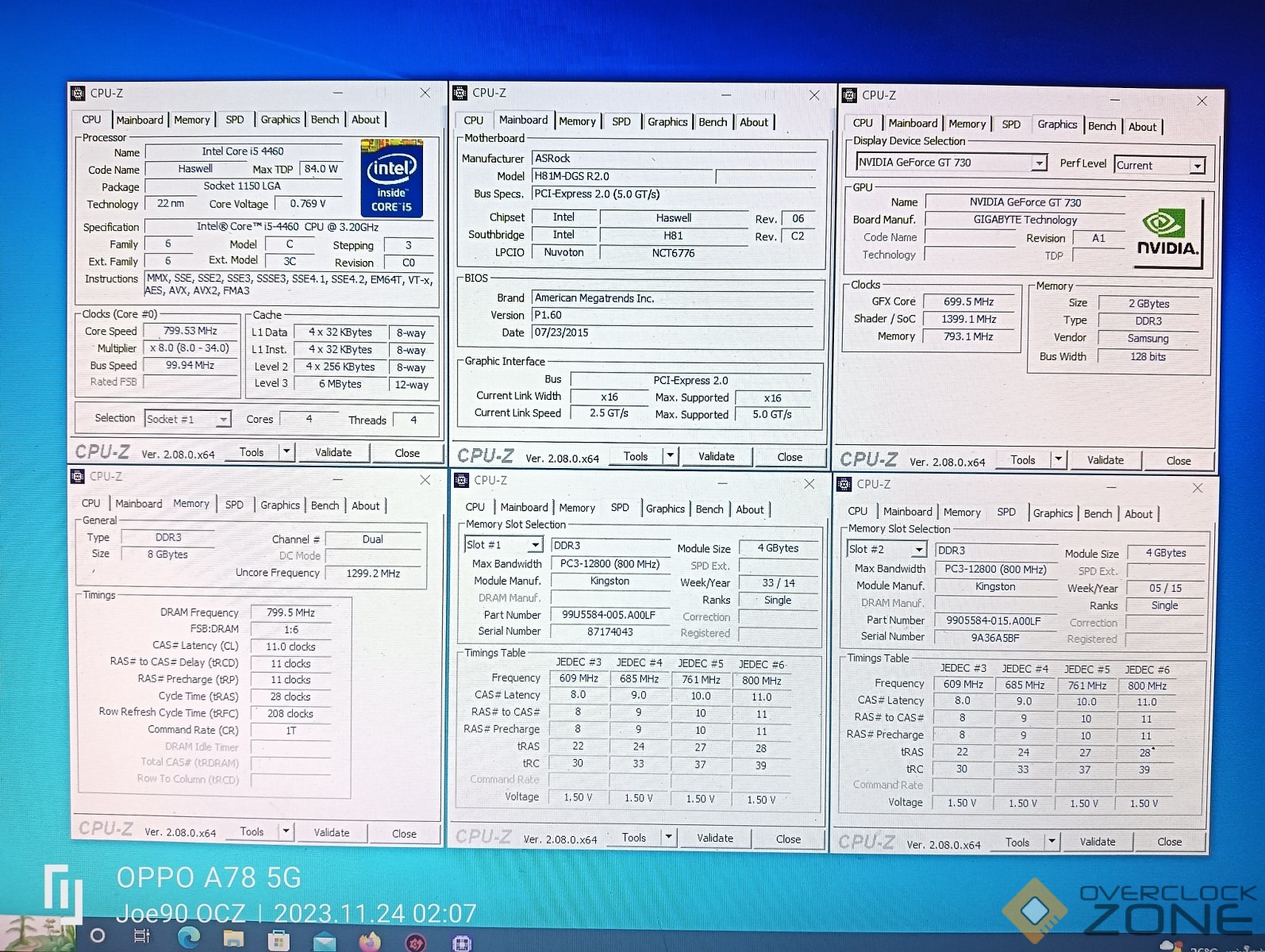Click CPU-Z title icon of Slot #1 window
Screen dimensions: 1265x952
pyautogui.click(x=461, y=480)
